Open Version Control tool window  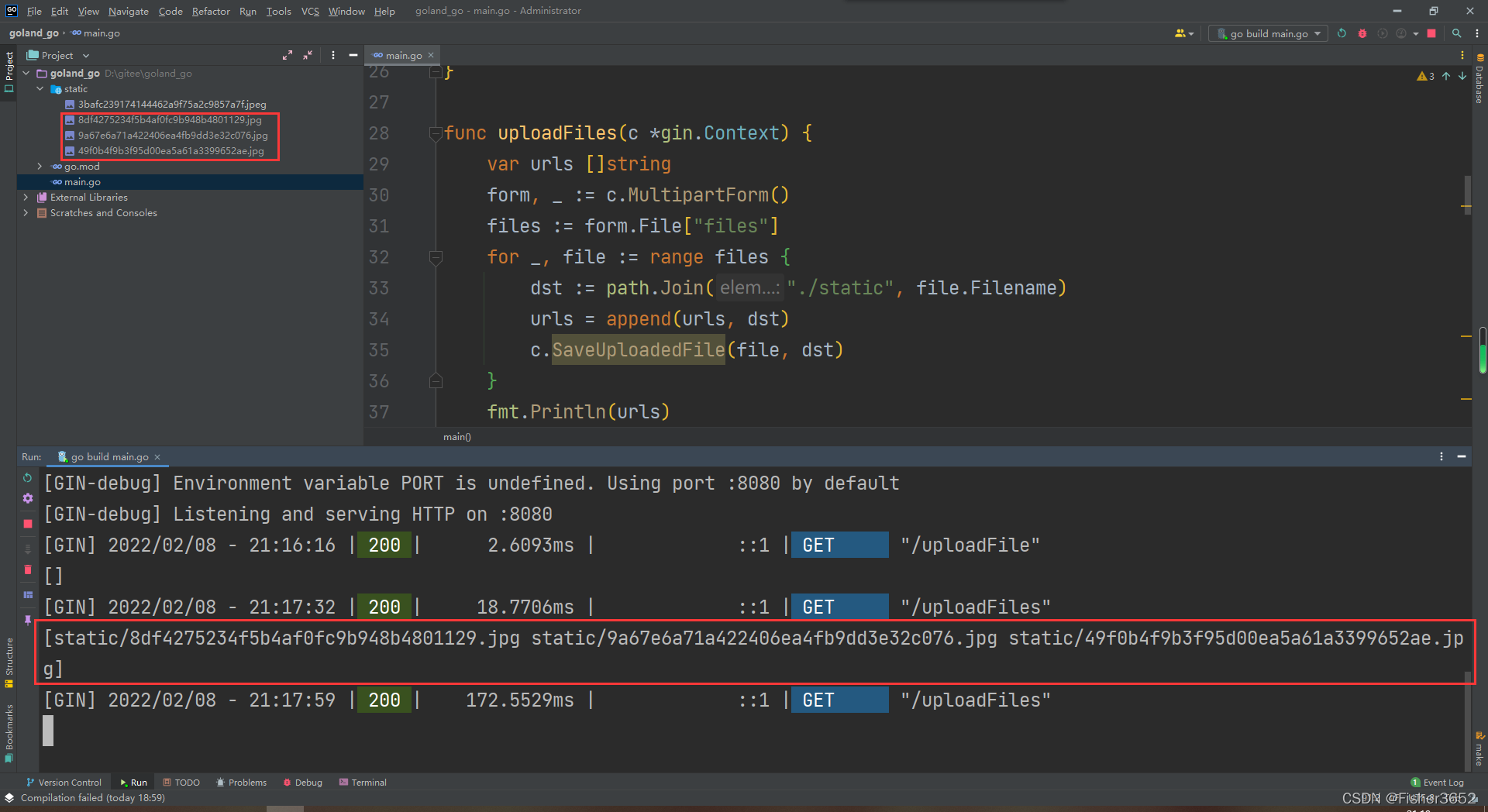(64, 783)
